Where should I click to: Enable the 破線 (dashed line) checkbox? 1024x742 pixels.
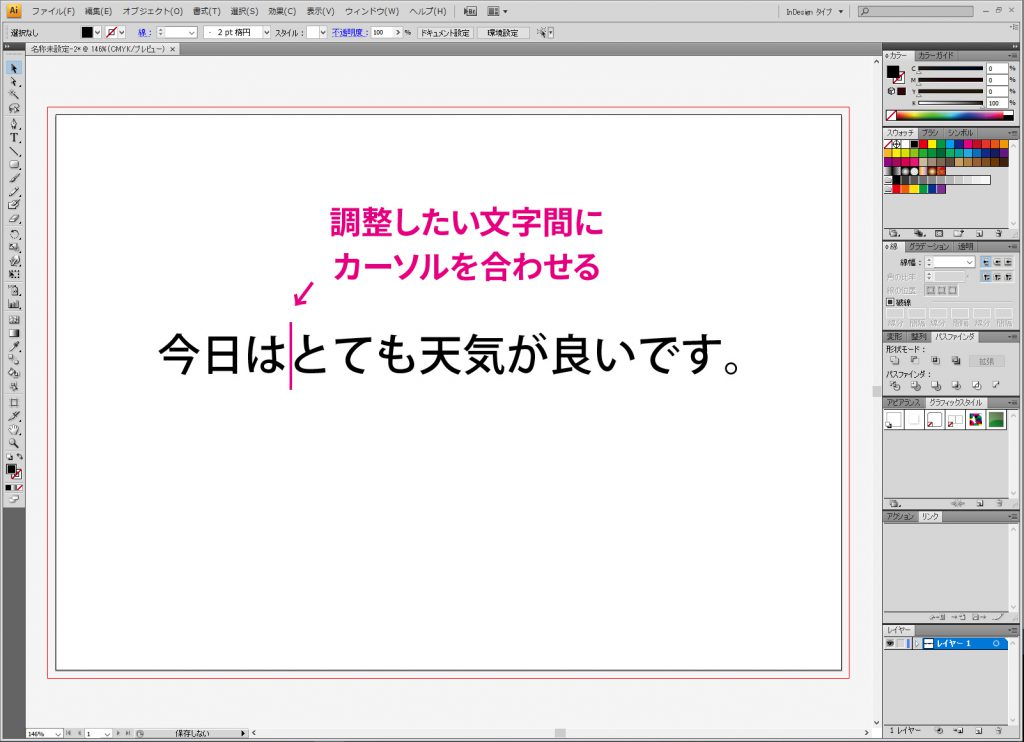point(891,302)
